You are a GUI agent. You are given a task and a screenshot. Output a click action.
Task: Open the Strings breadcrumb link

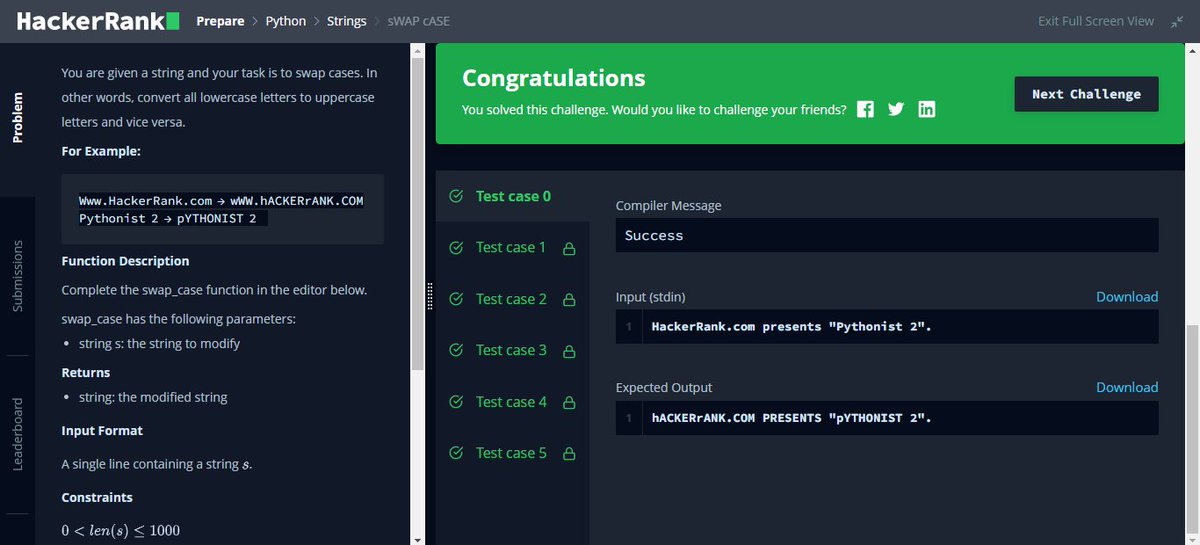coord(347,21)
